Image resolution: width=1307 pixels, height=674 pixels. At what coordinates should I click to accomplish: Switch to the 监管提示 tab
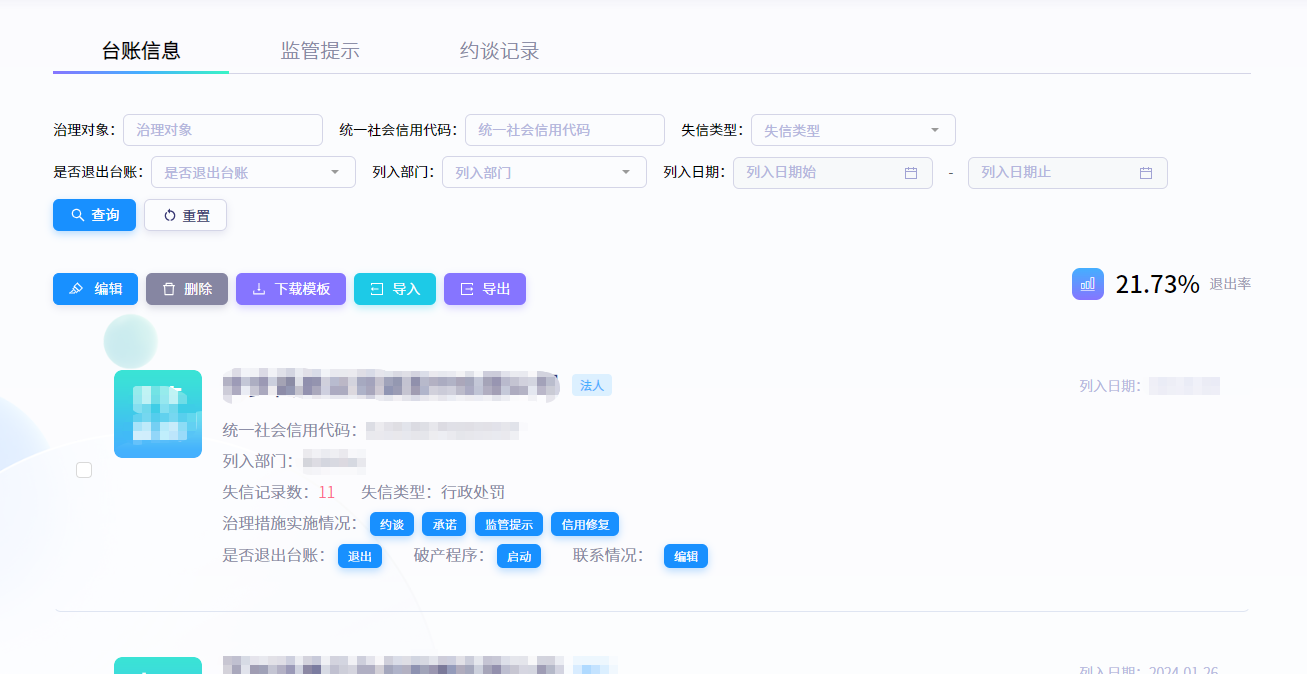(x=320, y=51)
